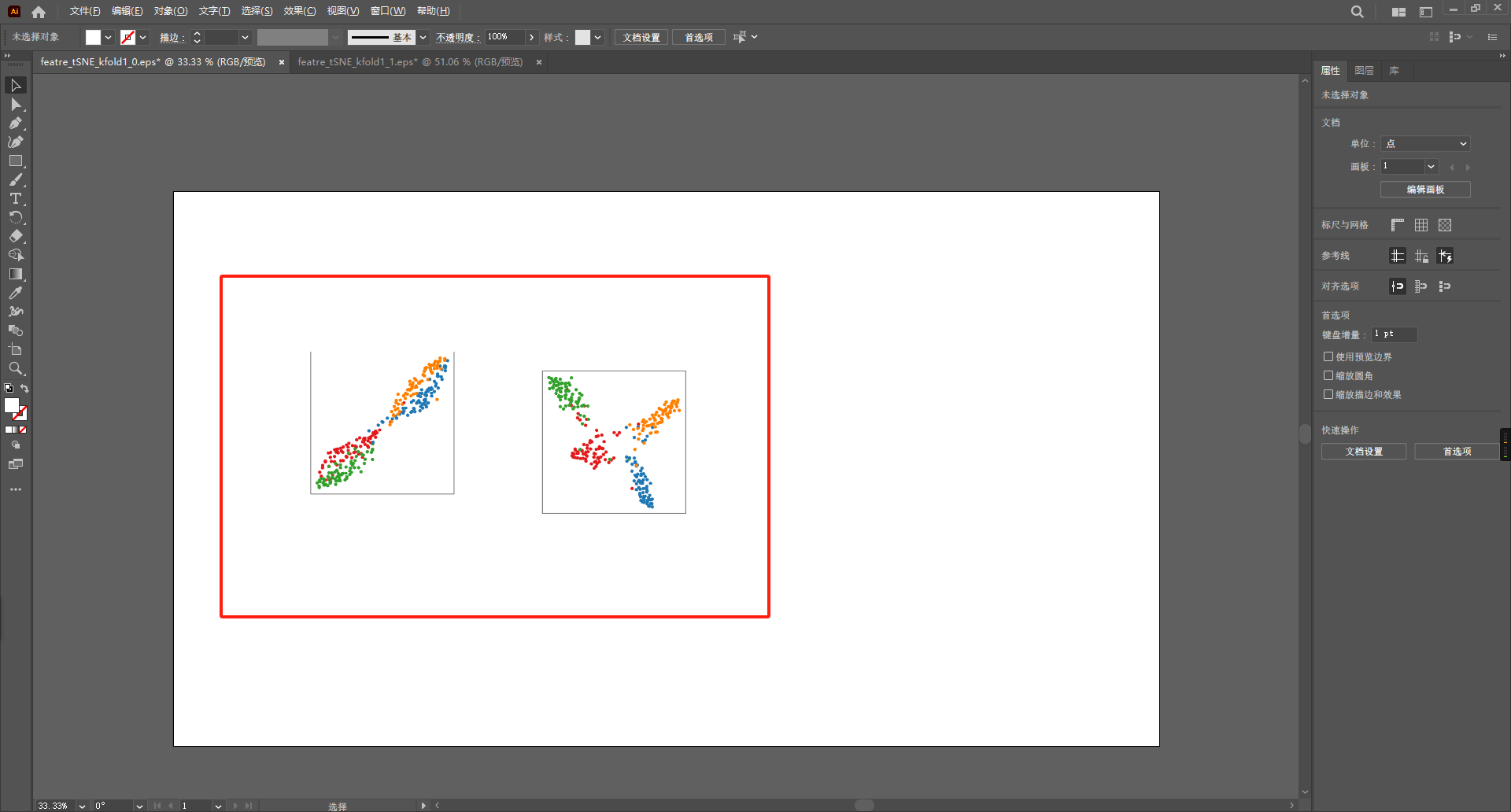Switch to featre_tSNE_kfold1_1.eps tab

tap(410, 62)
